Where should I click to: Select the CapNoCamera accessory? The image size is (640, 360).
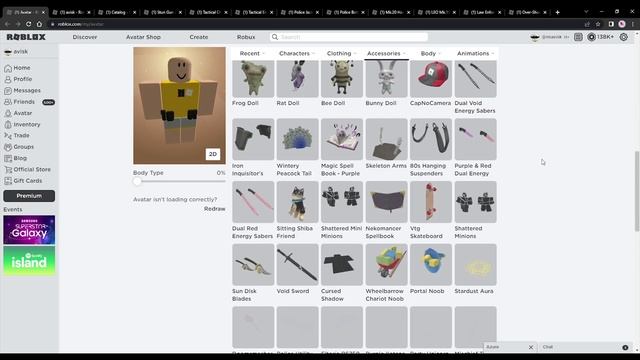431,84
